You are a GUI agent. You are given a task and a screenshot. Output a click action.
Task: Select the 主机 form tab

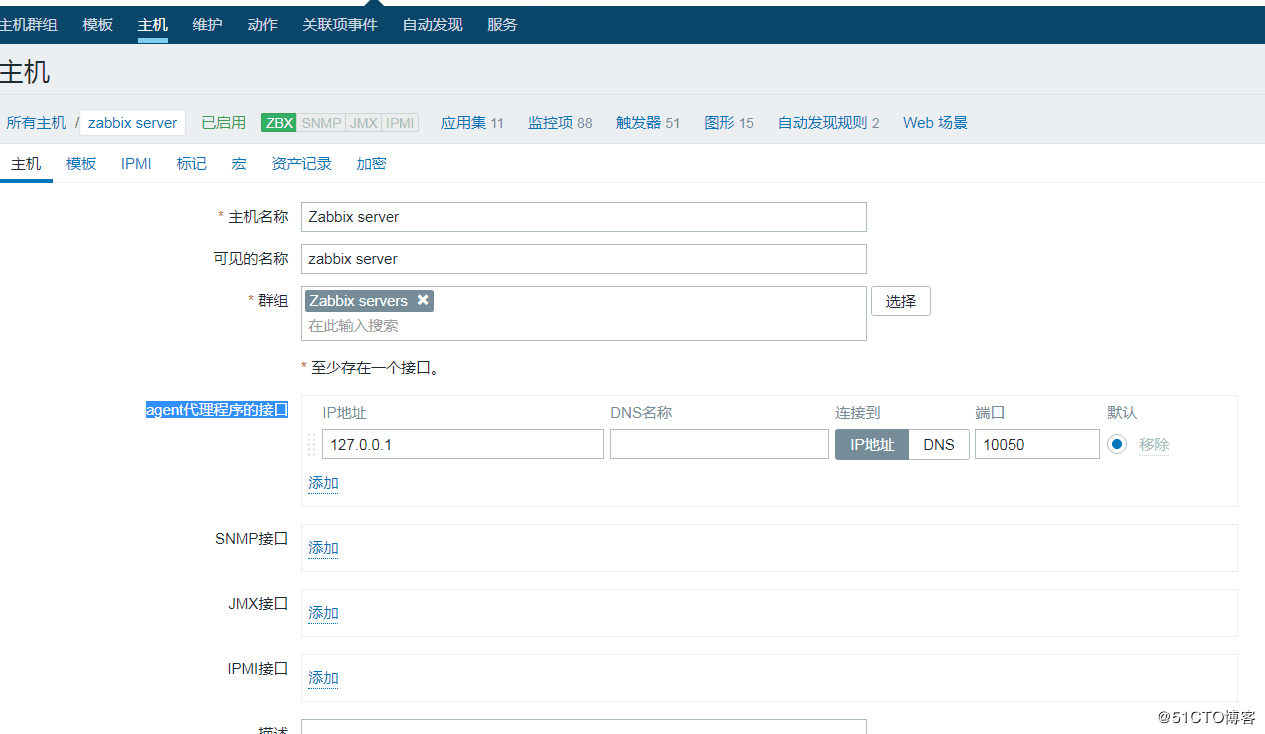[x=26, y=164]
